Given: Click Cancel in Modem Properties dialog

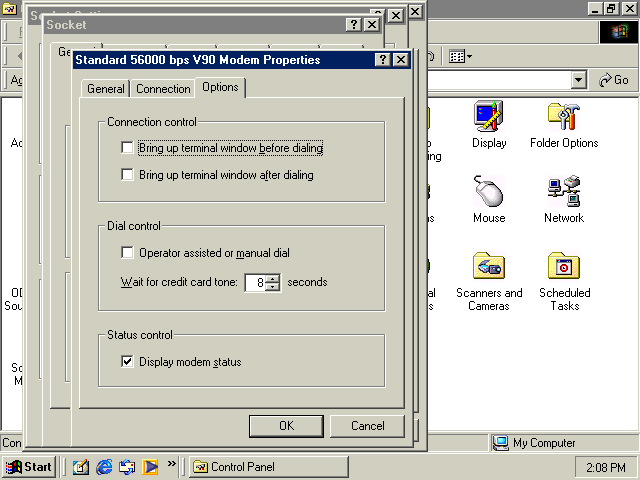Looking at the screenshot, I should click(x=367, y=426).
